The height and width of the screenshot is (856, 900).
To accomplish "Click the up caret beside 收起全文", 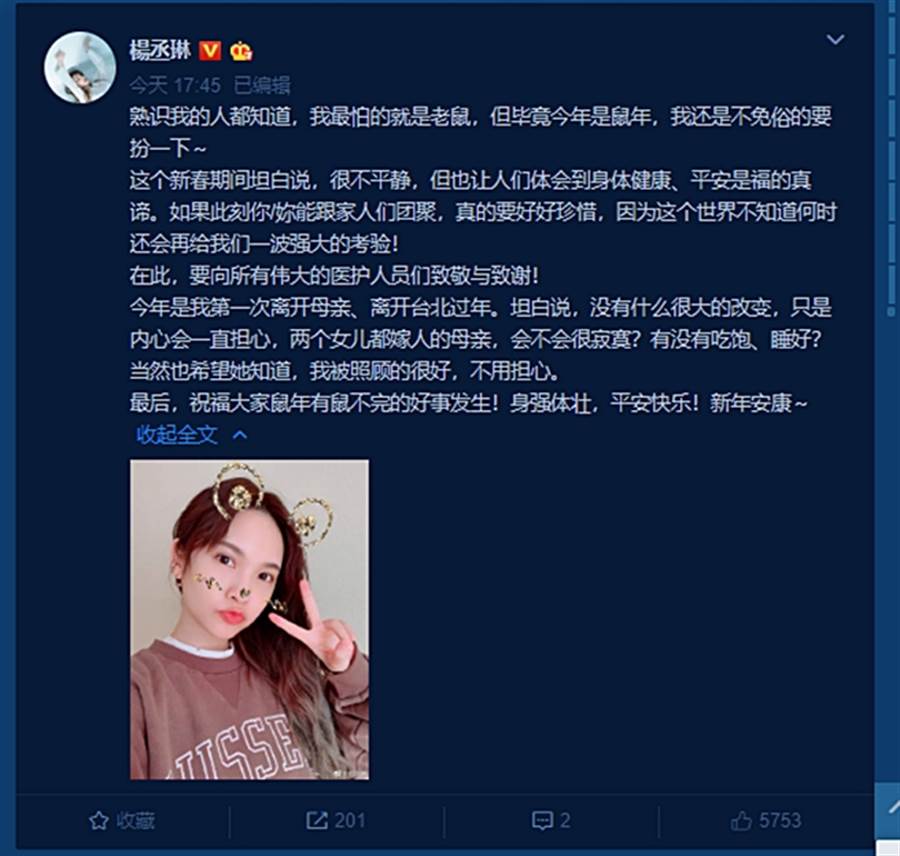I will [x=239, y=435].
